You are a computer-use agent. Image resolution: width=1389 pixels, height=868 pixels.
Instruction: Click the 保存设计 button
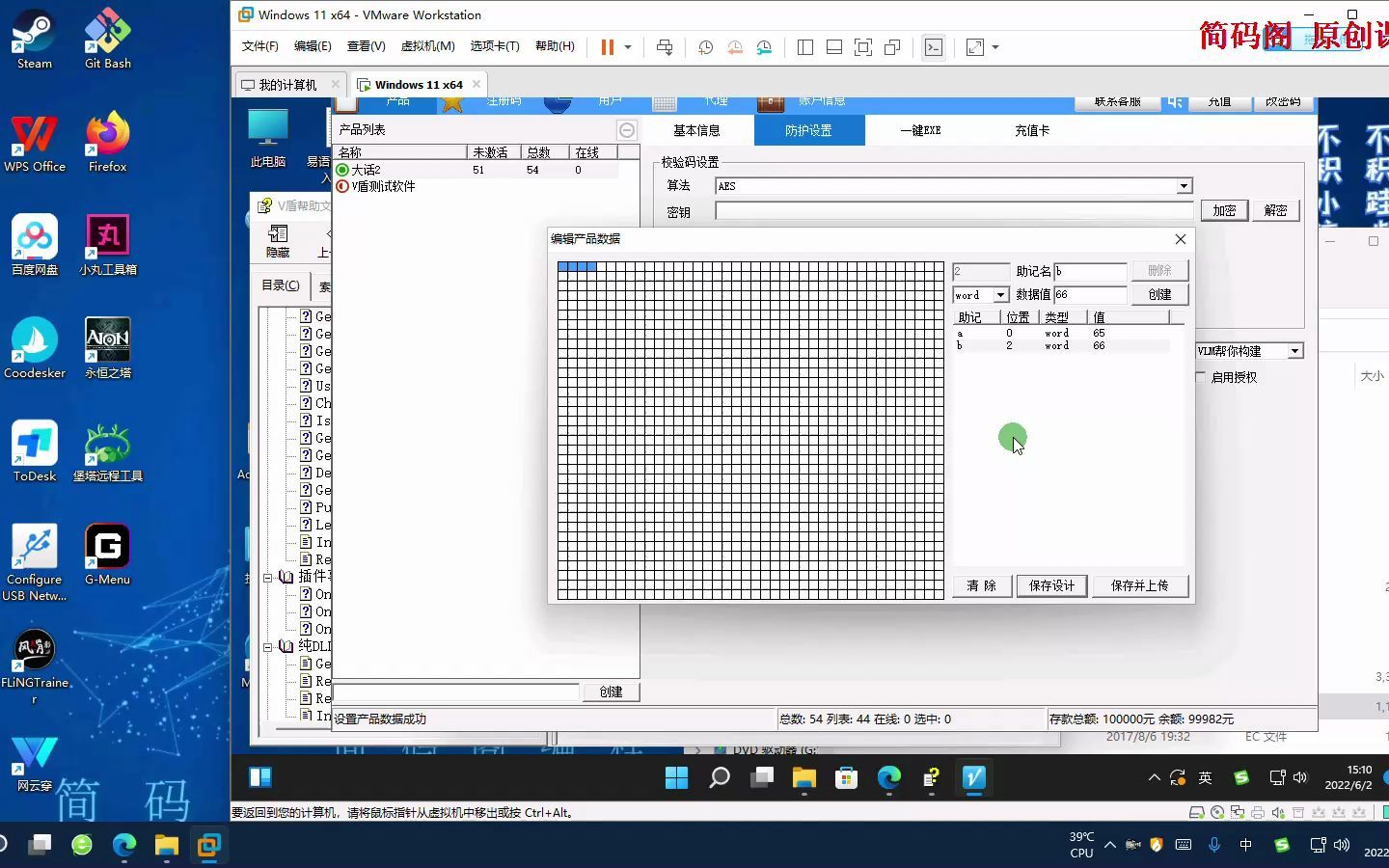tap(1051, 585)
